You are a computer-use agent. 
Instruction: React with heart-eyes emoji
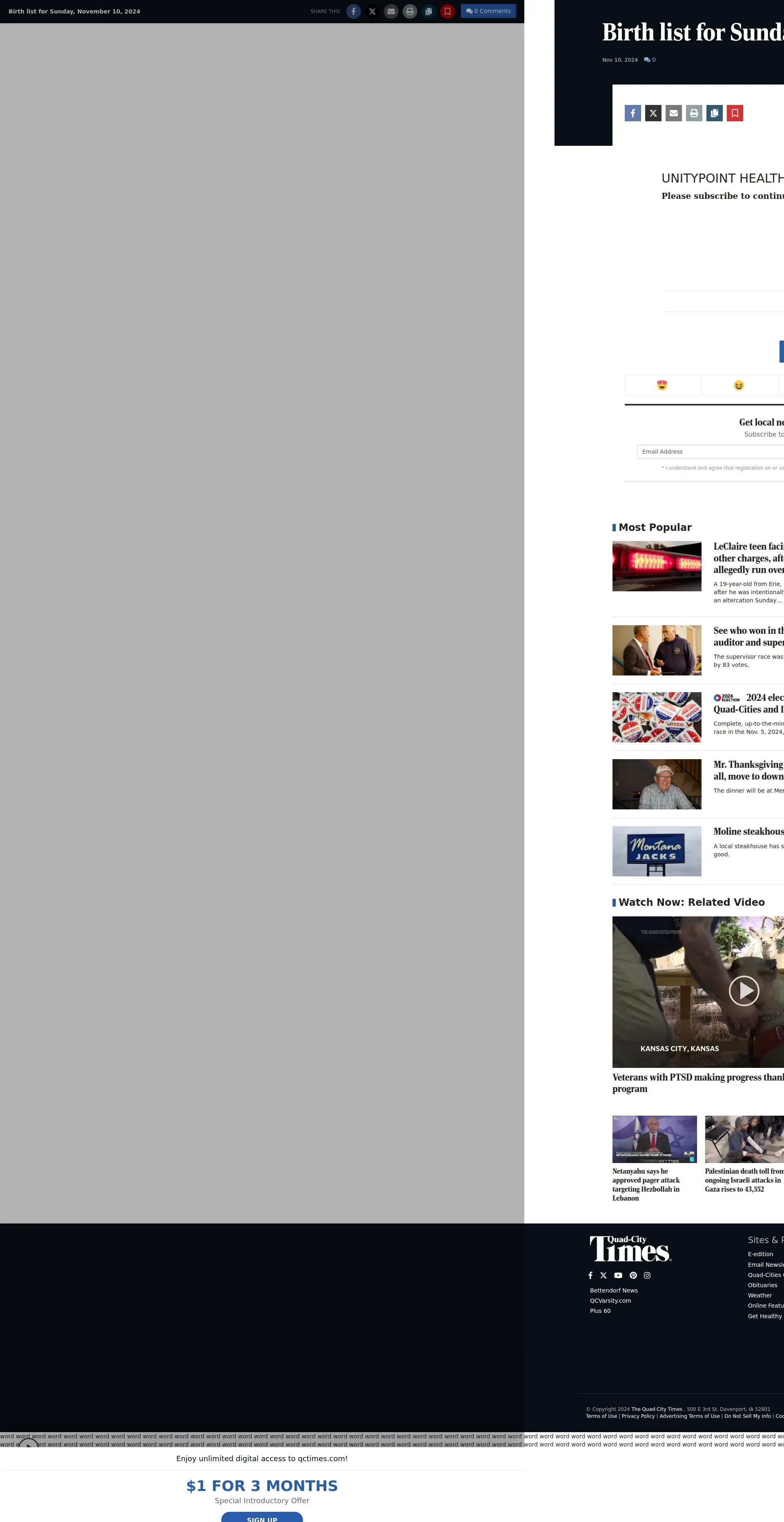click(x=661, y=385)
